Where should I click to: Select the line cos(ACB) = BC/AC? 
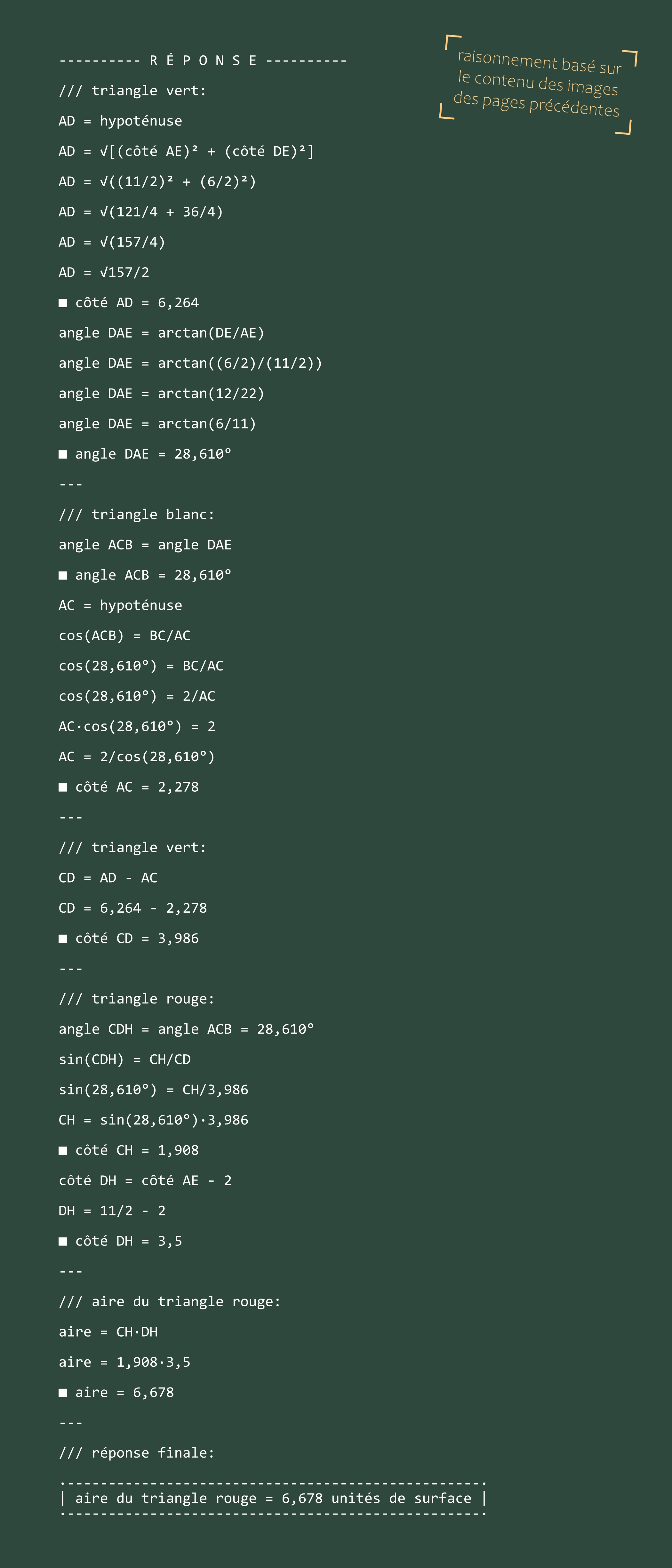pyautogui.click(x=125, y=636)
